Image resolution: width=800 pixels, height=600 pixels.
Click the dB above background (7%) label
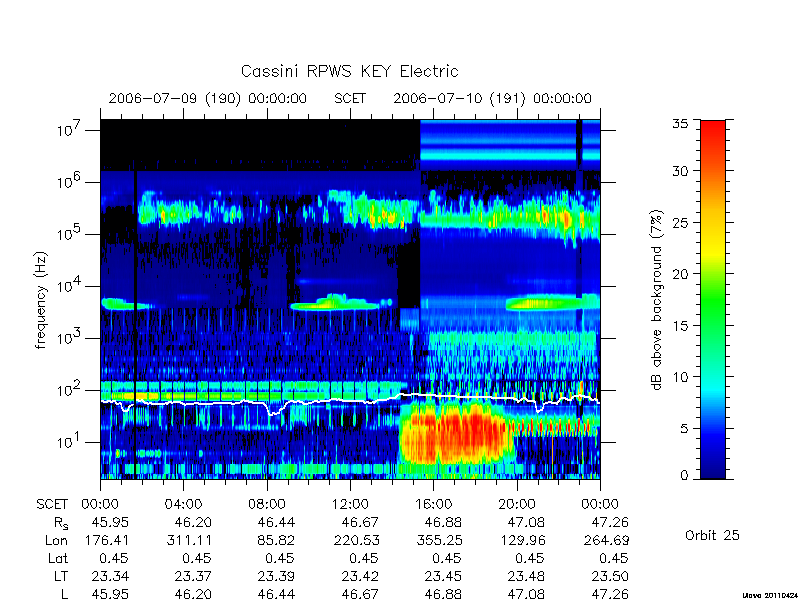pos(657,300)
